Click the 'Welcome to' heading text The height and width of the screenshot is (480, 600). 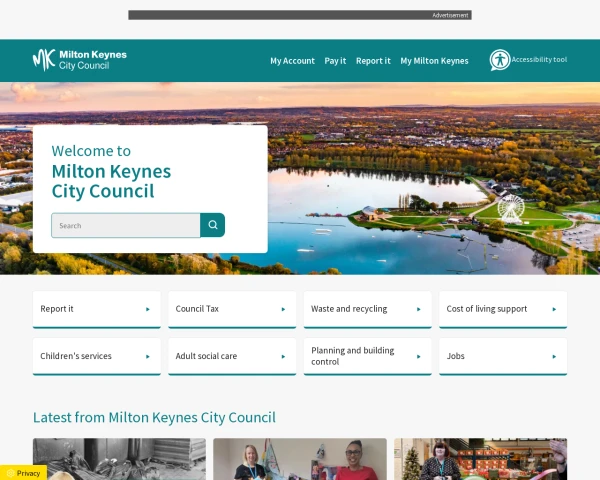tap(91, 151)
